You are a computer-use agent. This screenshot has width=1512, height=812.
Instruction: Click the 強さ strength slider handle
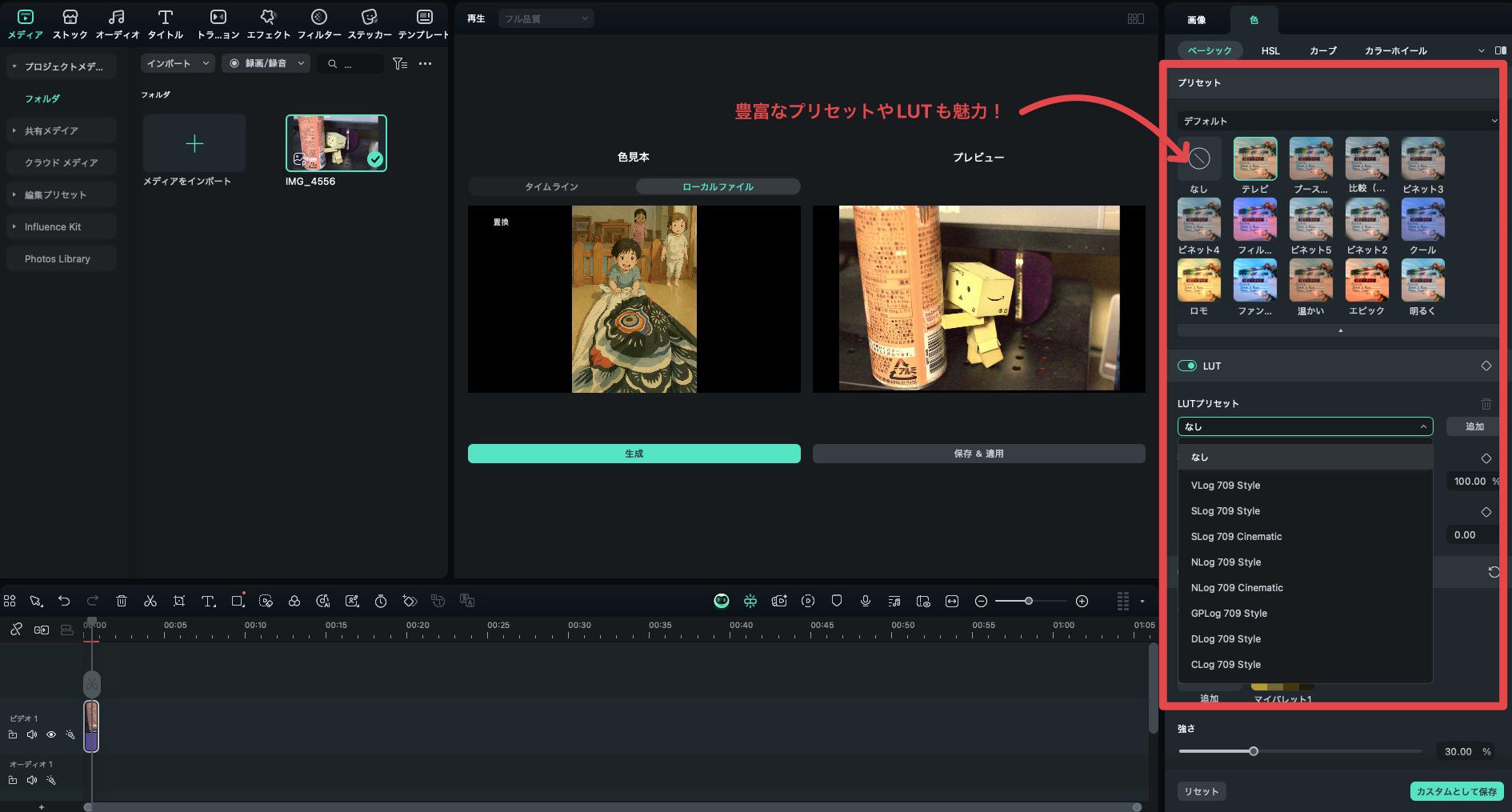coord(1254,751)
